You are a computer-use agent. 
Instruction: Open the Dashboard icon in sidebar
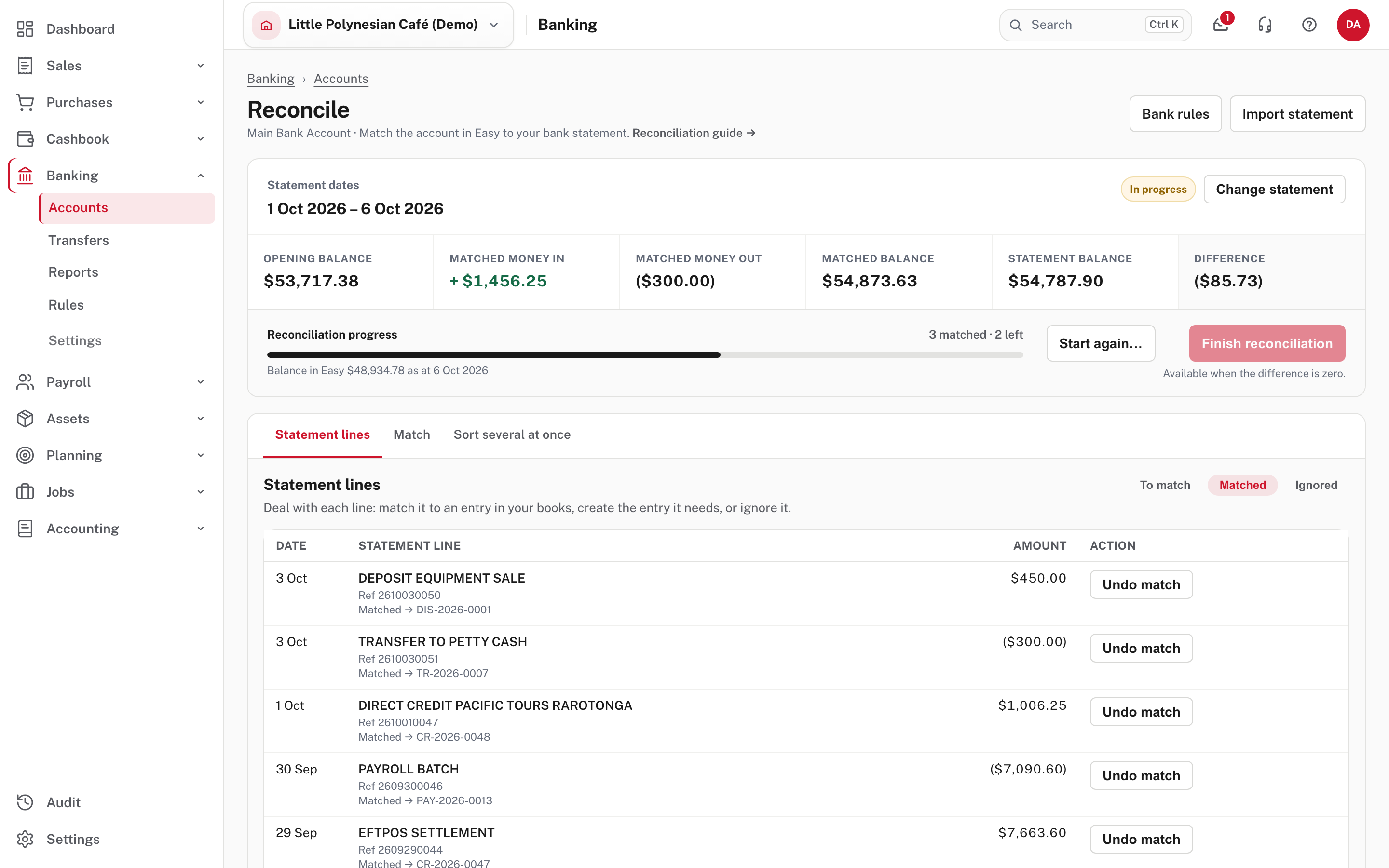pyautogui.click(x=25, y=29)
